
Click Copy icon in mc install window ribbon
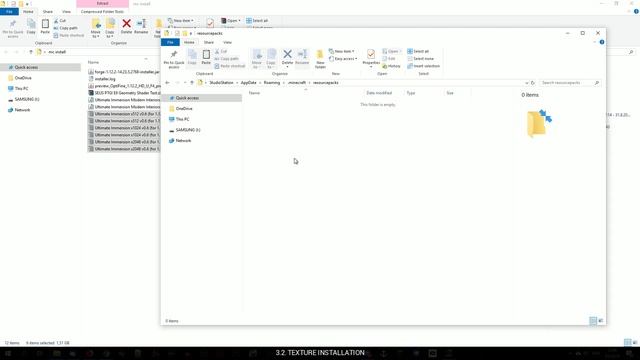coord(31,27)
